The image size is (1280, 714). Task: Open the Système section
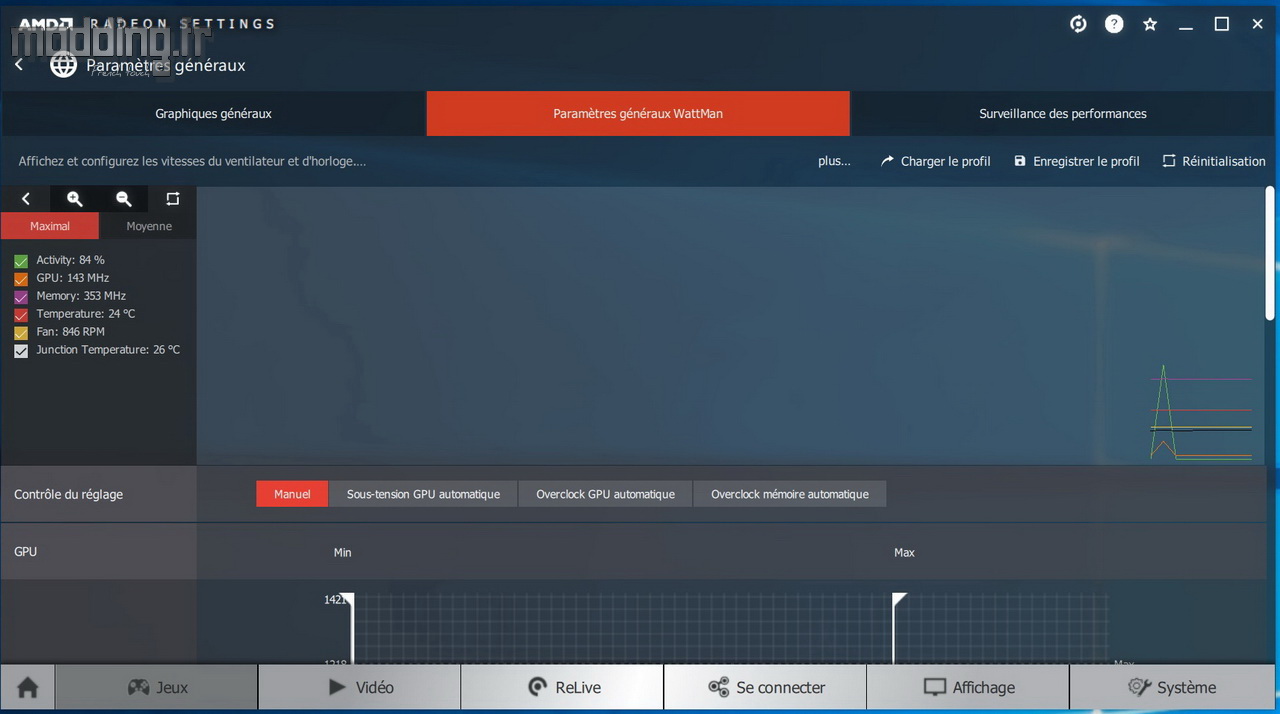click(1172, 687)
